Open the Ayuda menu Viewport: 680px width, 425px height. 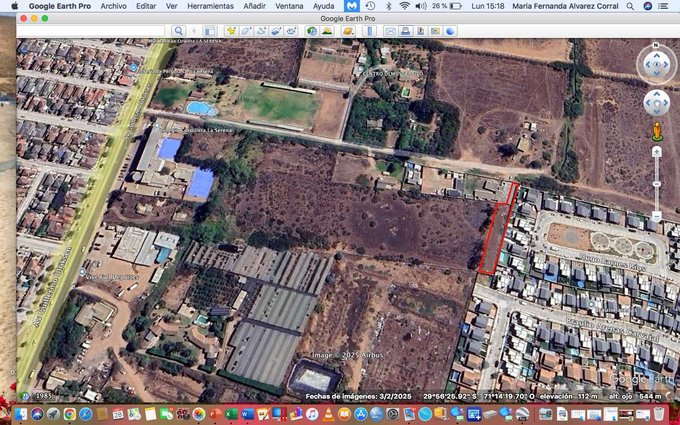pos(324,6)
